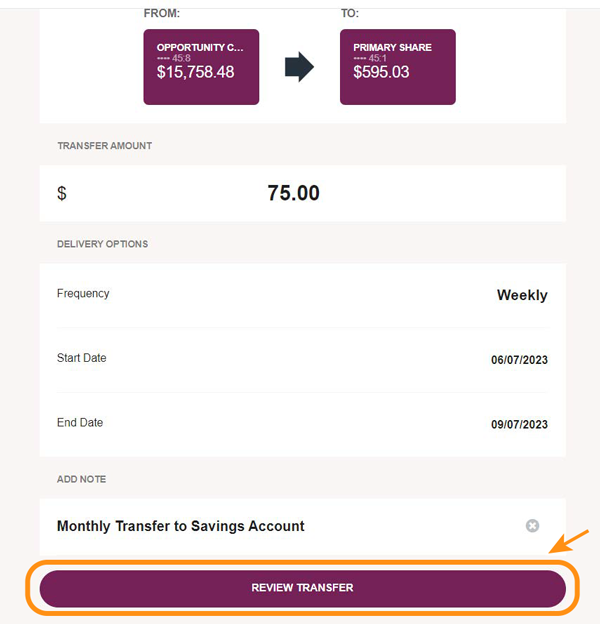This screenshot has height=624, width=600.
Task: Click the dollar sign symbol
Action: [x=62, y=193]
